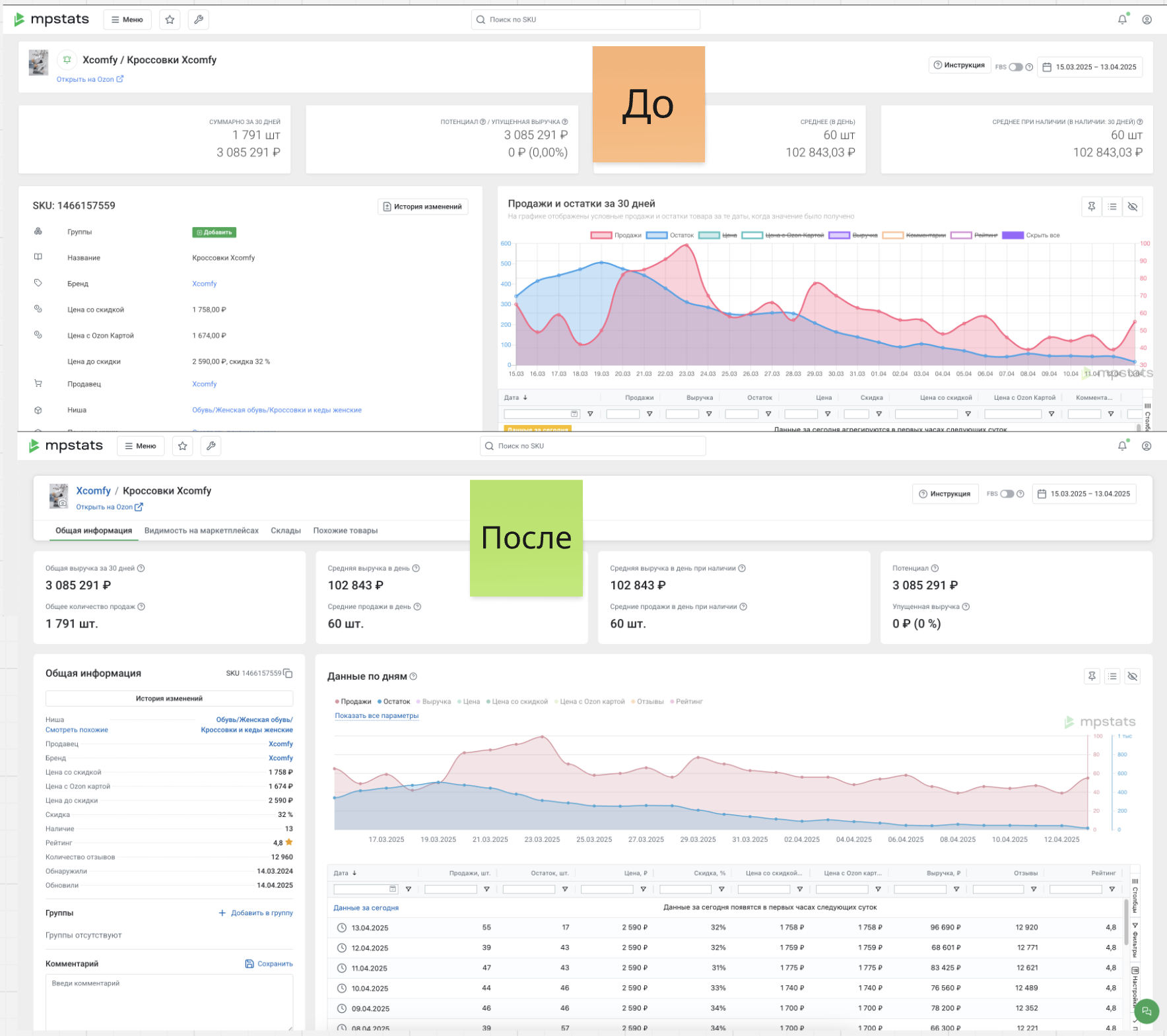1167x1036 pixels.
Task: Open filter funnel for 'Выручка, ₽' column in lower table
Action: pyautogui.click(x=956, y=890)
